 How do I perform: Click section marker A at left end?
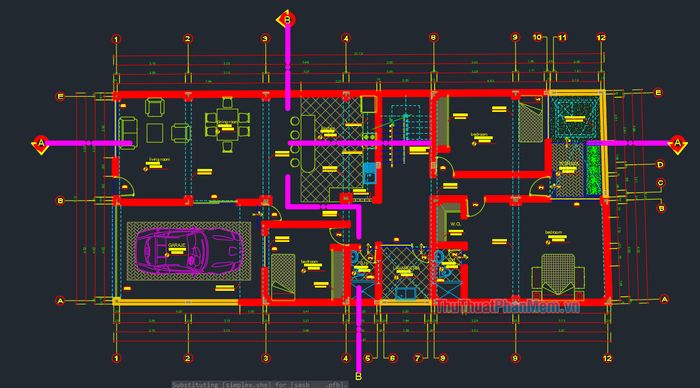41,144
